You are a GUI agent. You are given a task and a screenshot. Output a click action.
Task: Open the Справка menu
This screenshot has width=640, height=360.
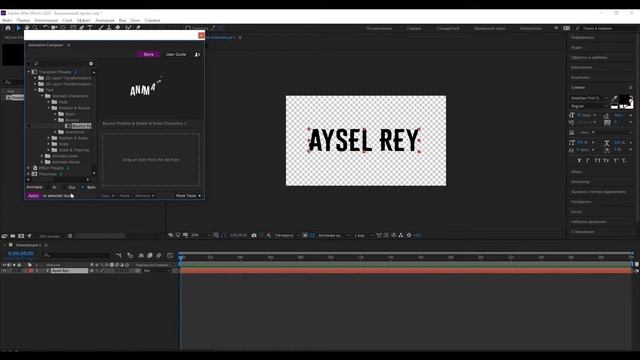pyautogui.click(x=152, y=20)
